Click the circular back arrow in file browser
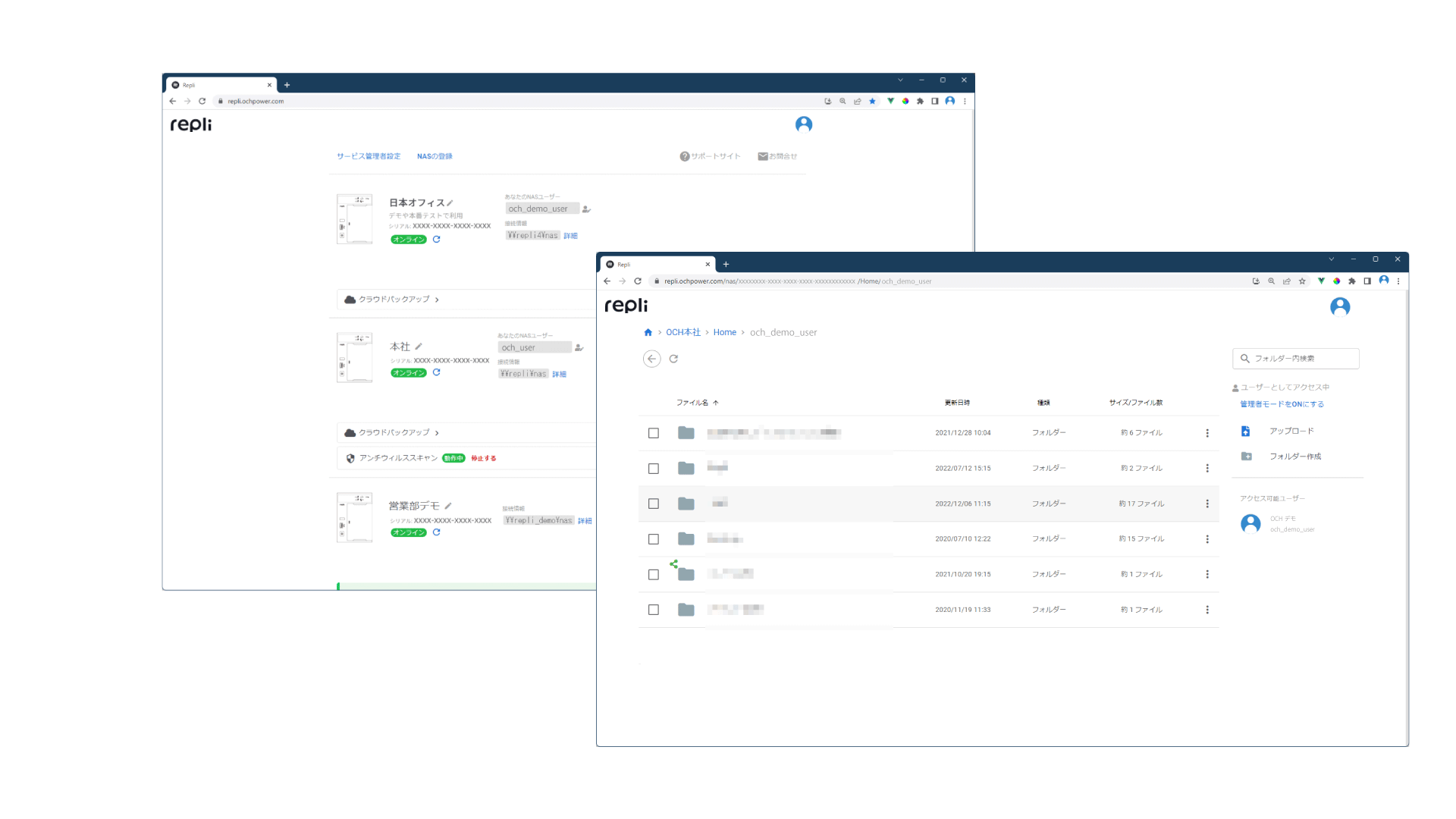The width and height of the screenshot is (1456, 819). click(651, 359)
